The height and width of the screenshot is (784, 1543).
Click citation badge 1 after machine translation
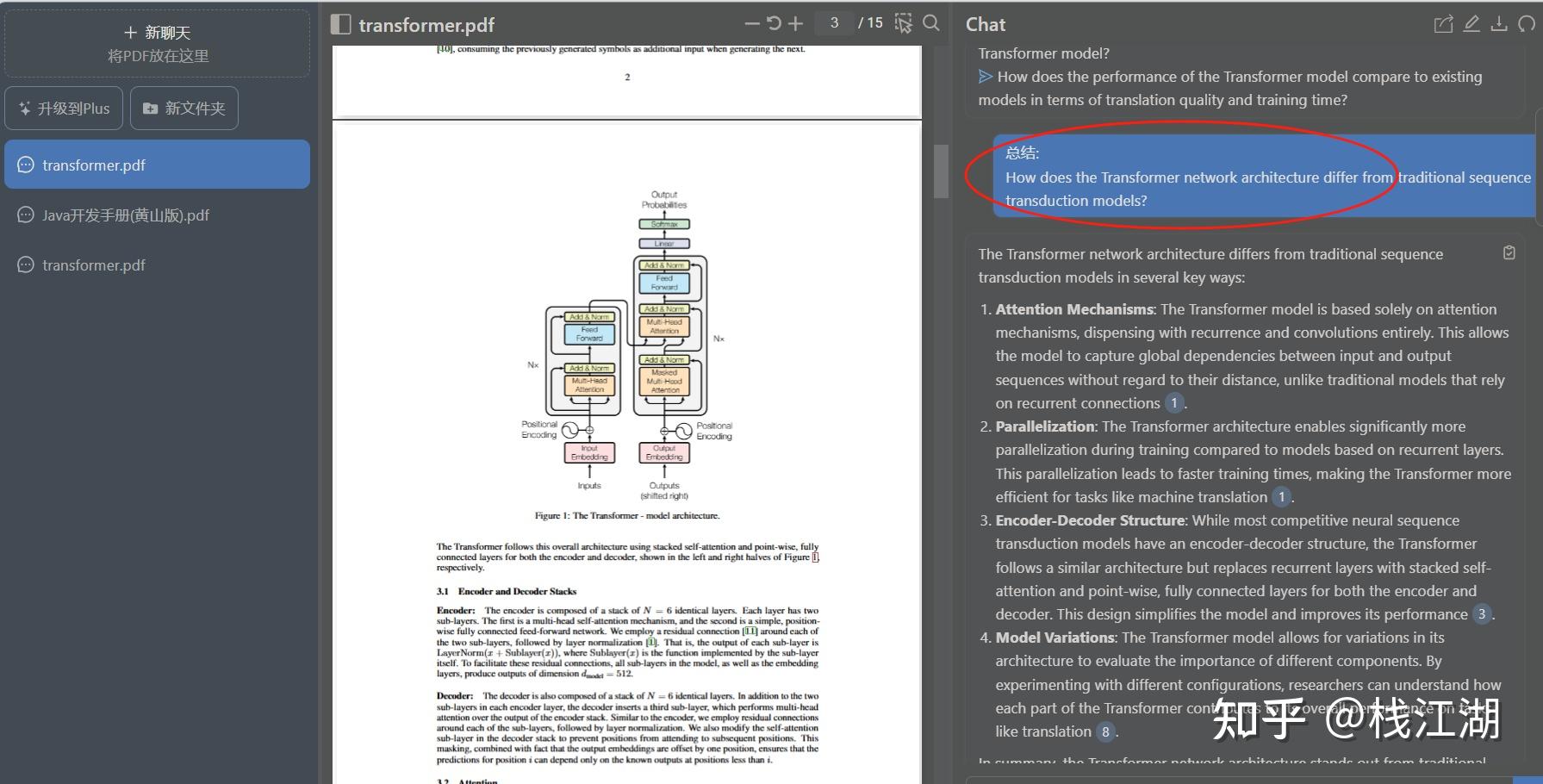pos(1282,496)
